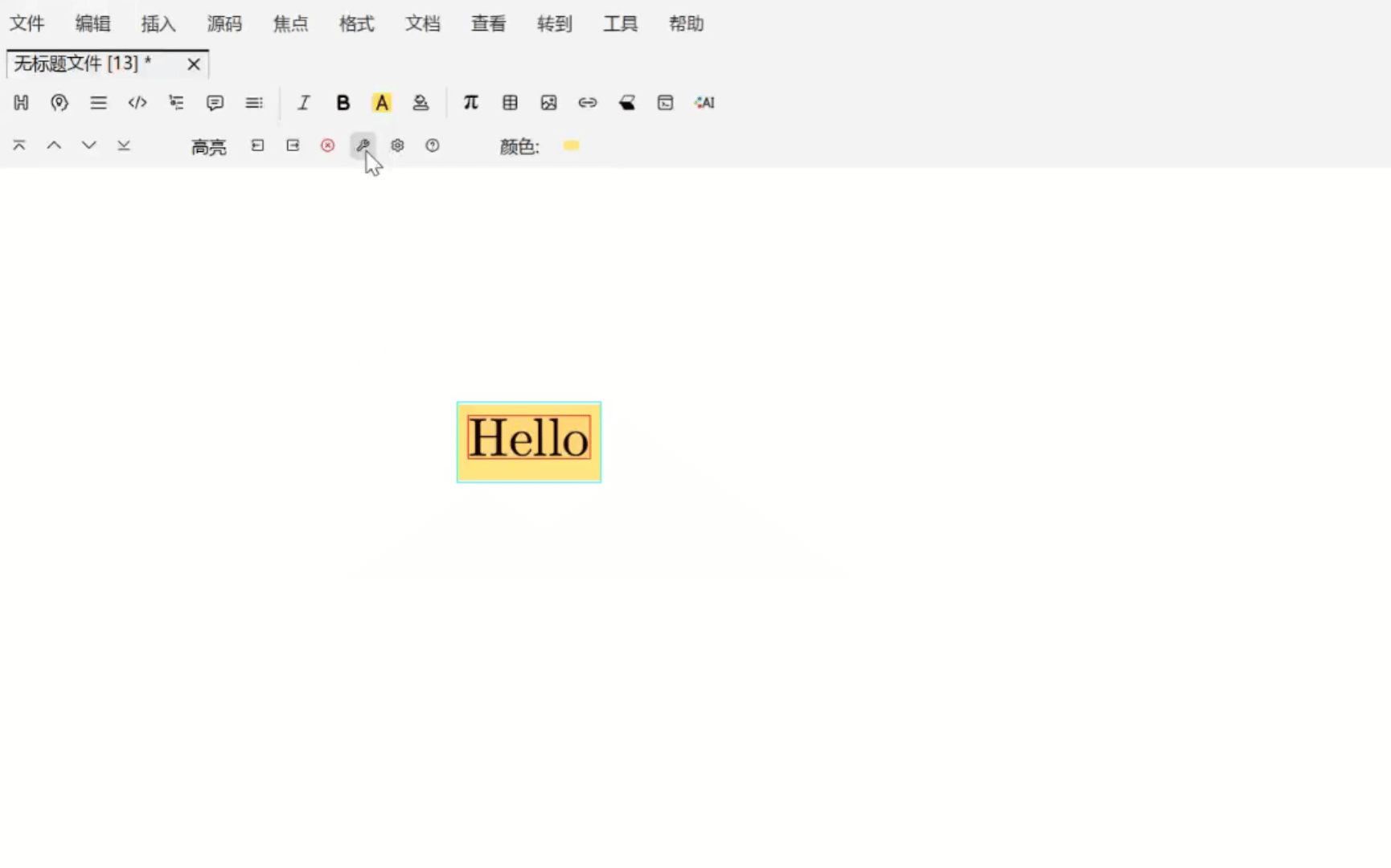Remove highlight using the red circle-x icon
1391x868 pixels.
[327, 145]
